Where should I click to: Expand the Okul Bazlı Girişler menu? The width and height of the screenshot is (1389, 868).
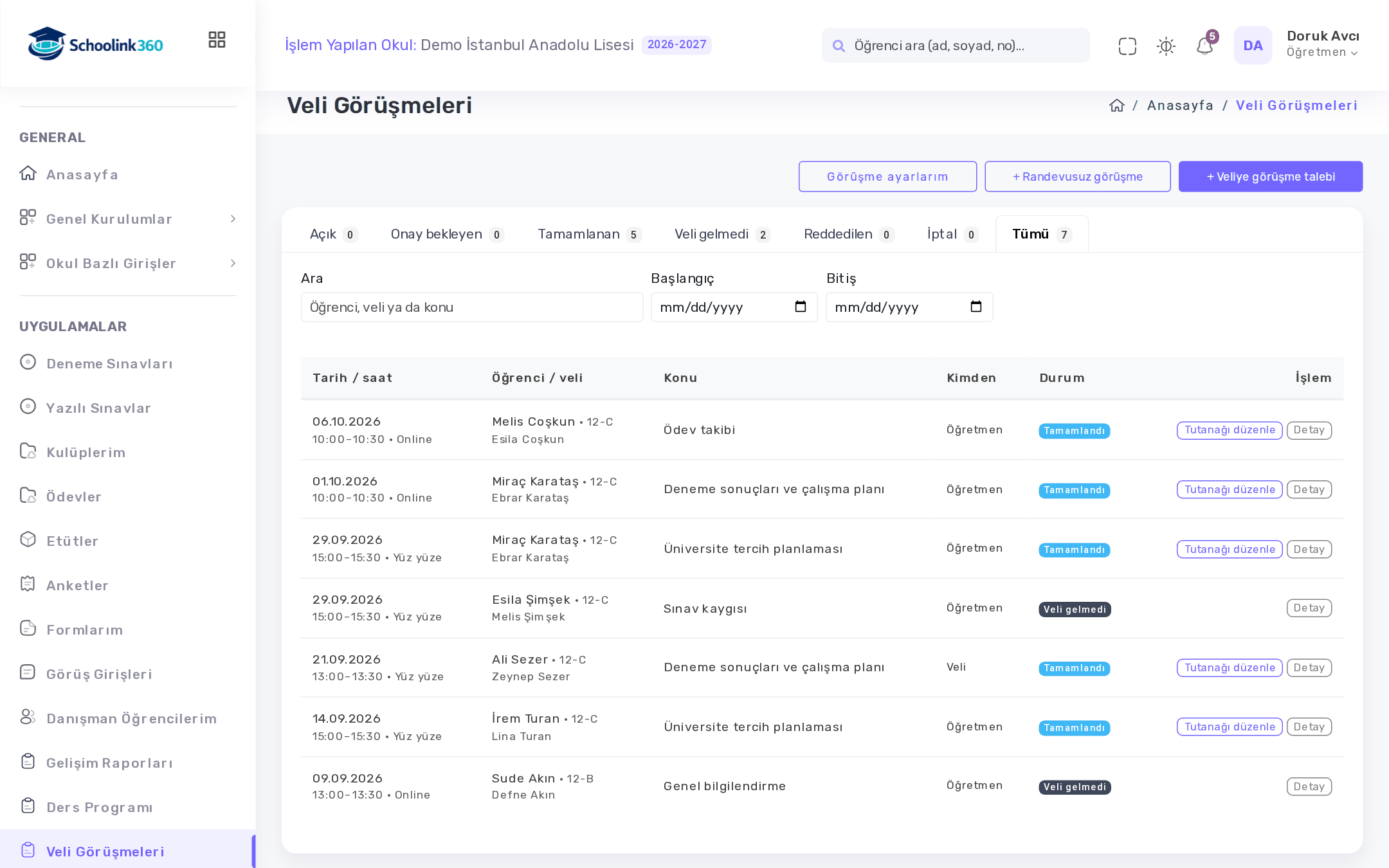click(x=128, y=263)
